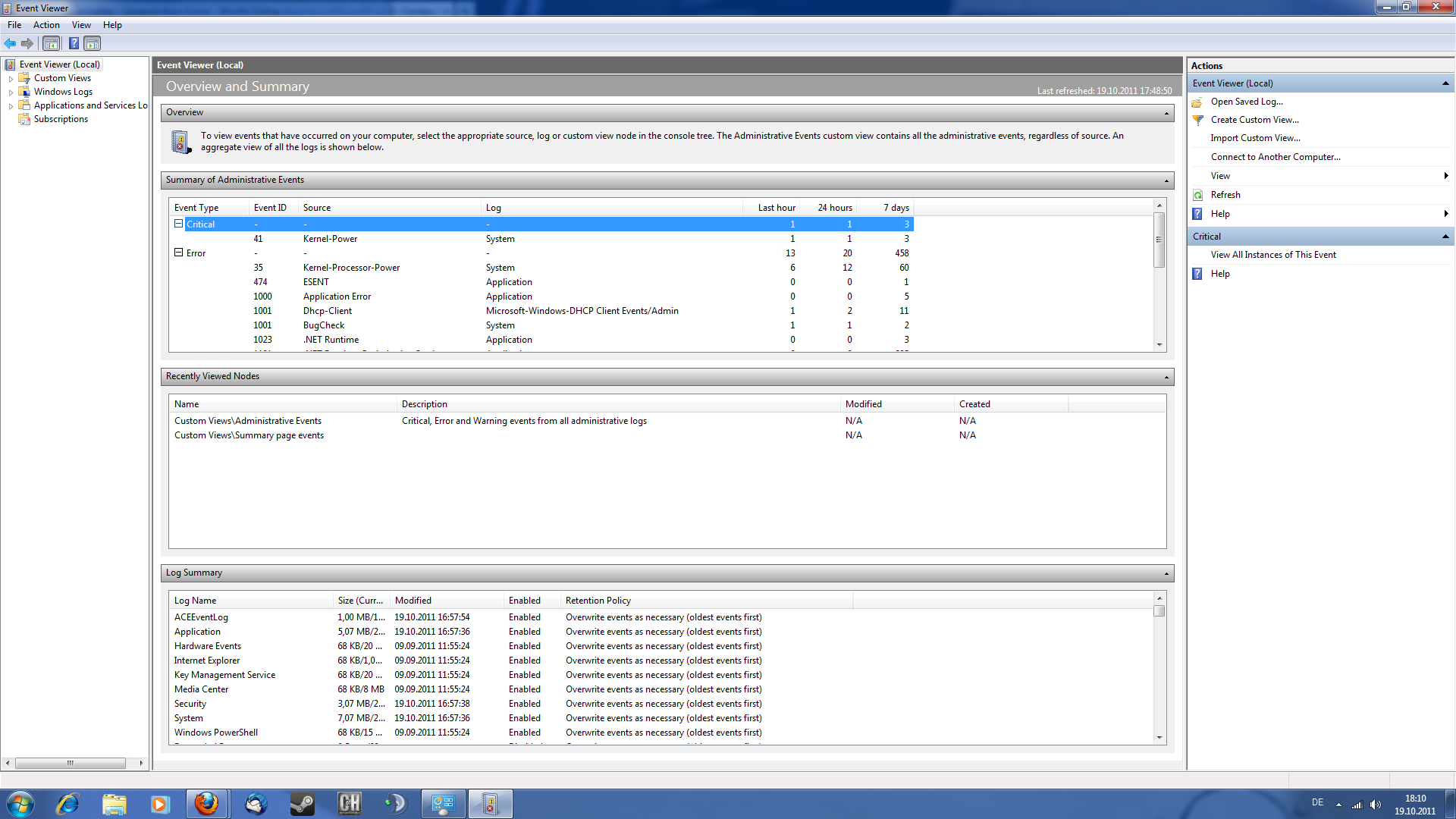The height and width of the screenshot is (819, 1456).
Task: Open the Windows Start menu
Action: (20, 804)
